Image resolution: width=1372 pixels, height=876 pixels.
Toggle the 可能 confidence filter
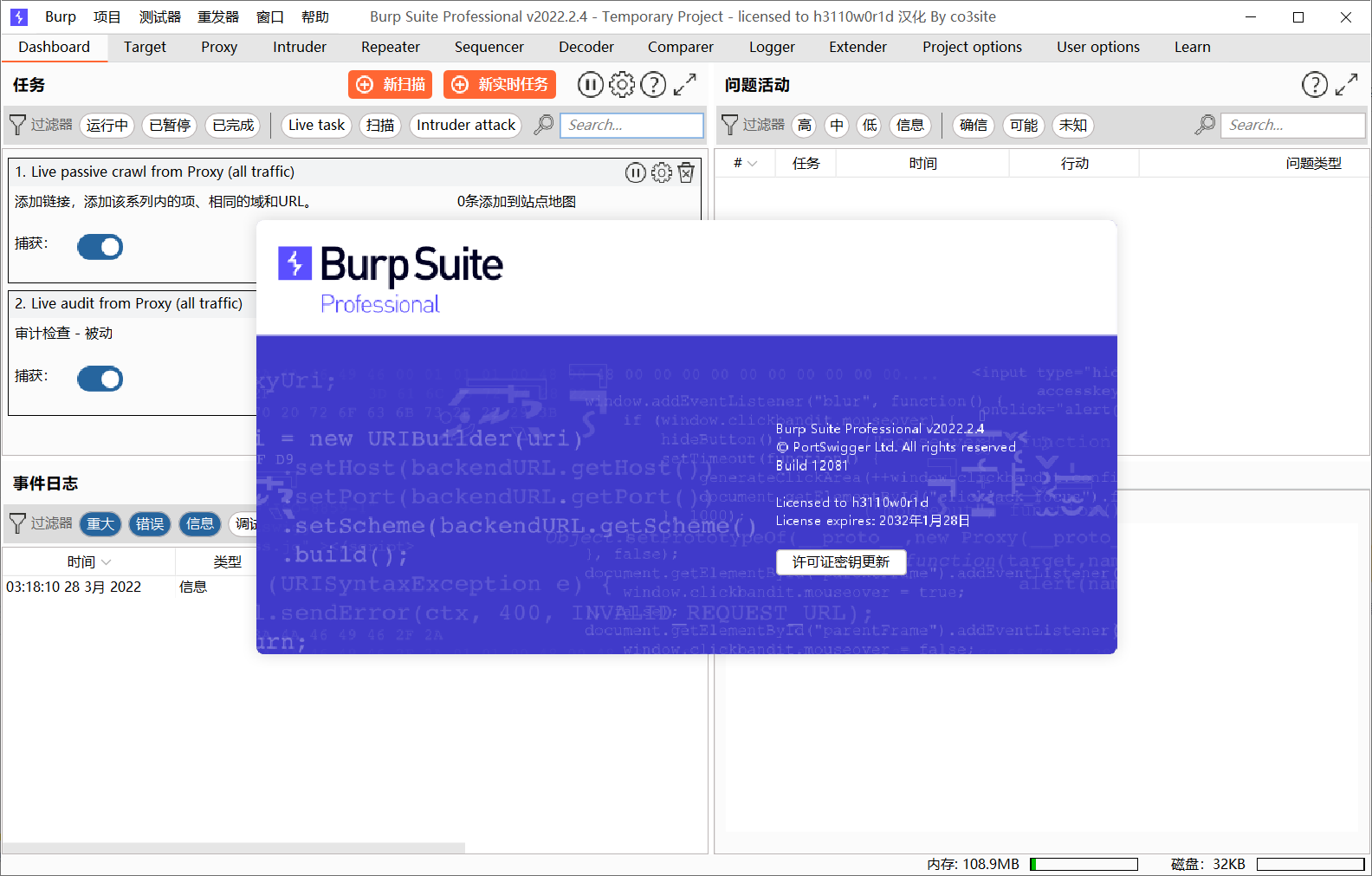click(x=1024, y=125)
